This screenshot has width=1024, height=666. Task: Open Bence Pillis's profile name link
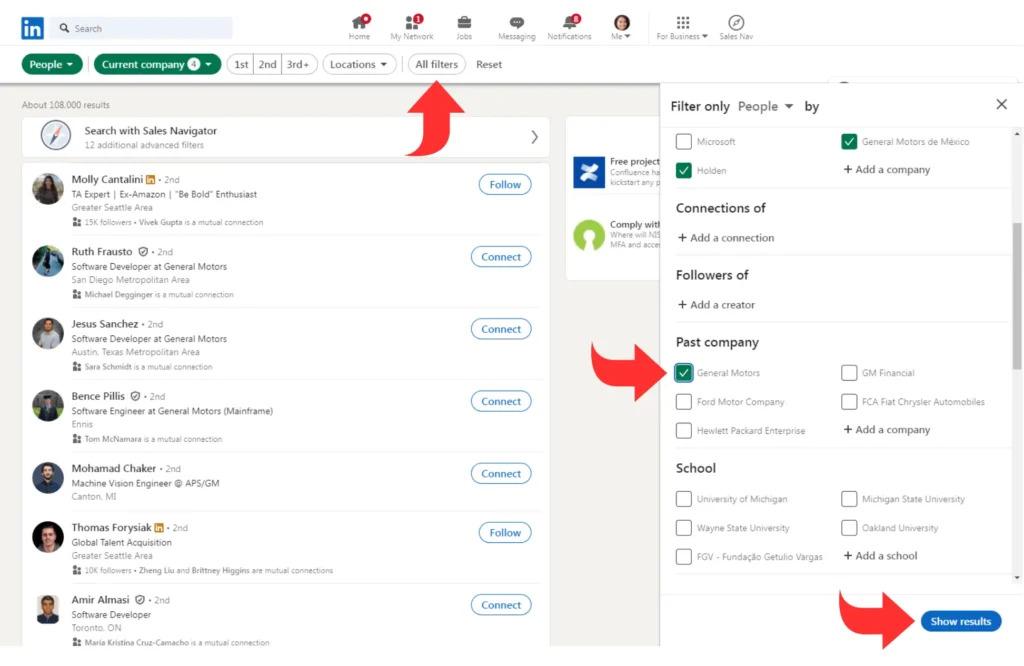pyautogui.click(x=98, y=396)
